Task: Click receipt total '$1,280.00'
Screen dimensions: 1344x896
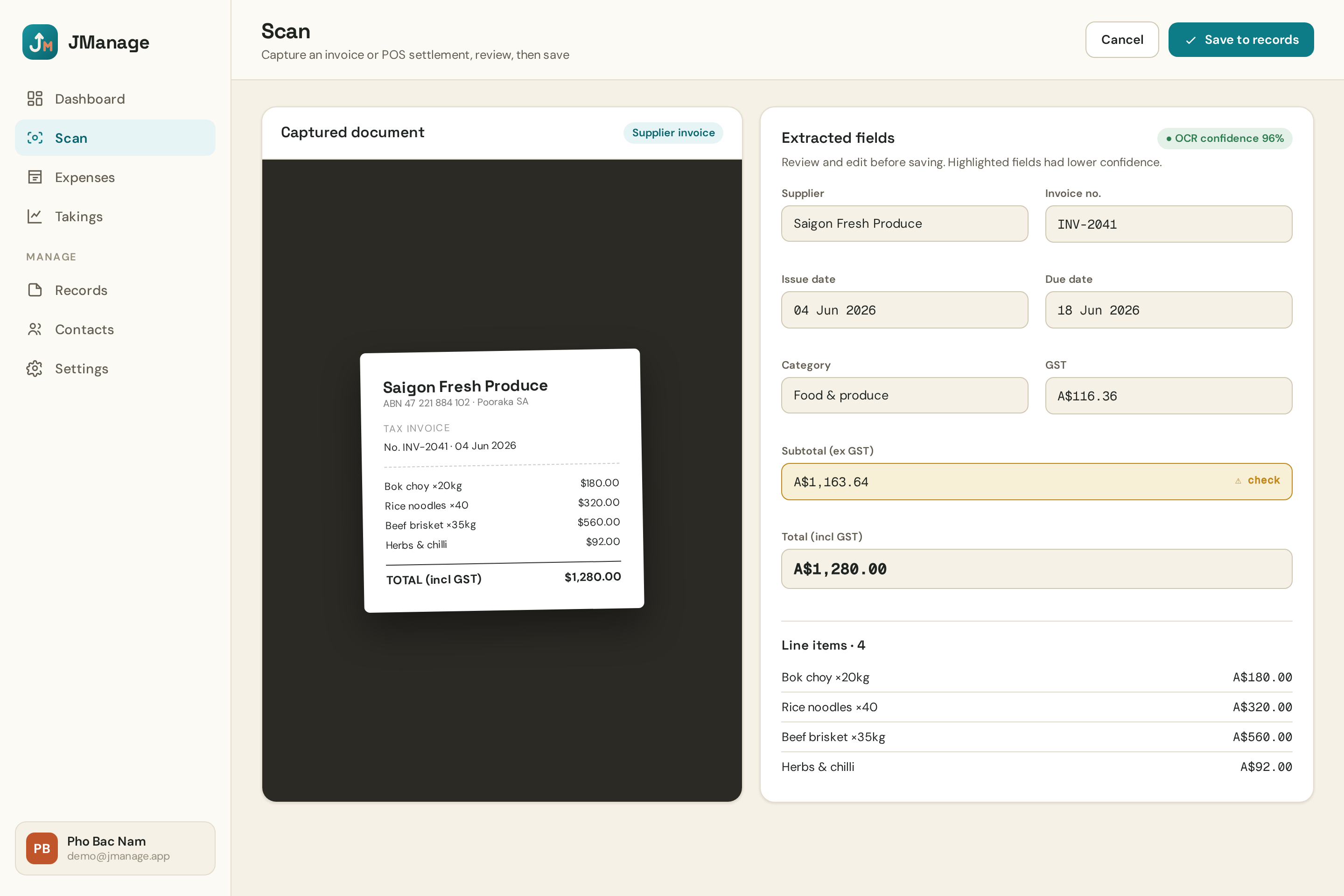Action: click(x=593, y=577)
